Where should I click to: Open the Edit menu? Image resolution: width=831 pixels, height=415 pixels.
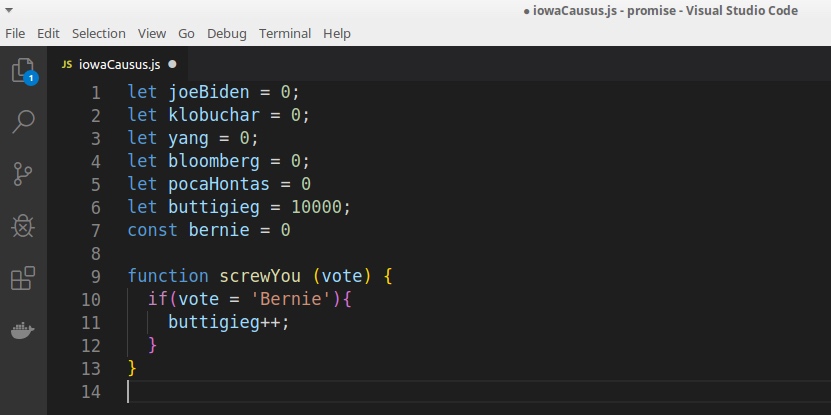click(48, 33)
